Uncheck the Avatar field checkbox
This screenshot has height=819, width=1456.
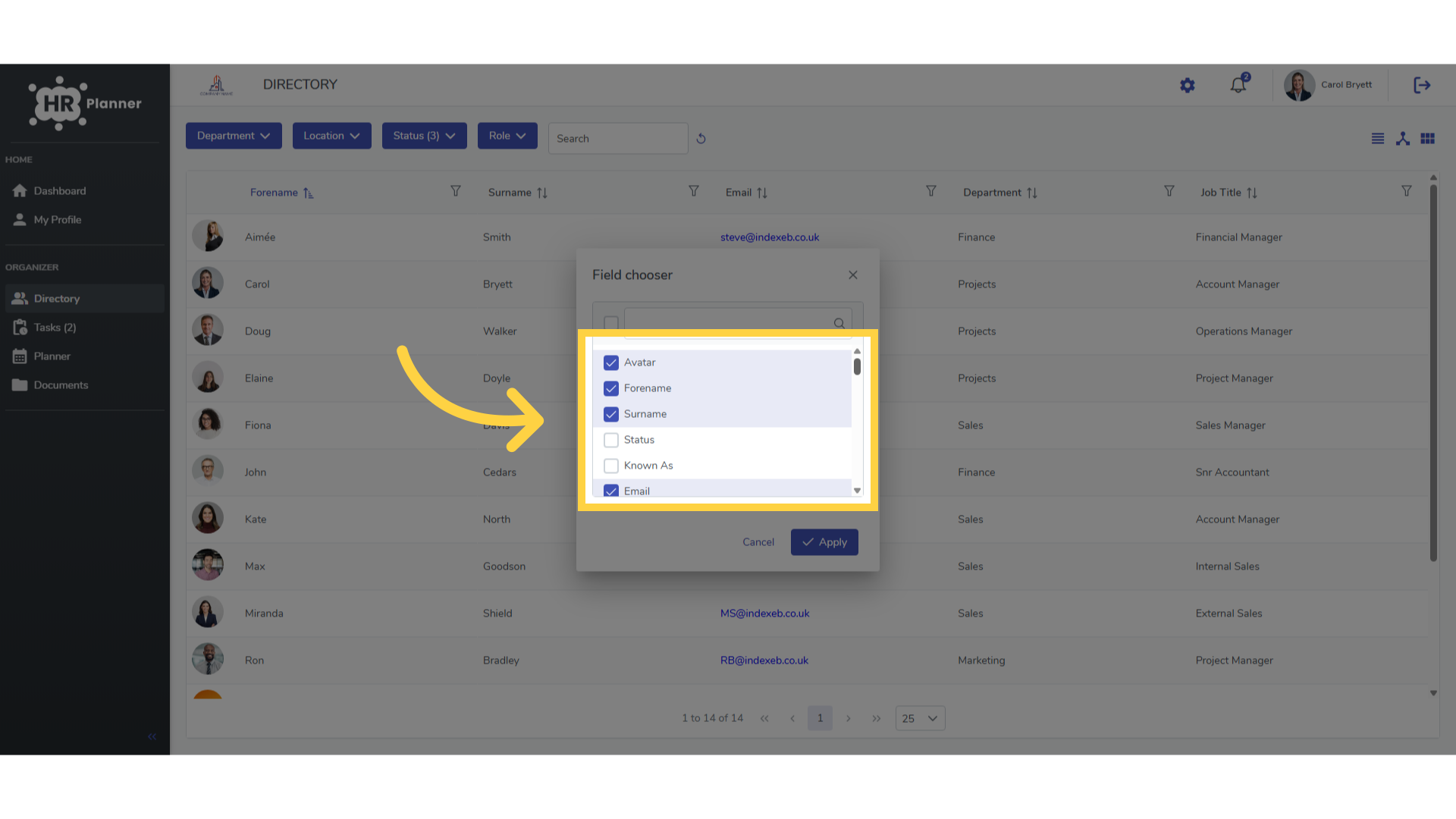pos(611,362)
